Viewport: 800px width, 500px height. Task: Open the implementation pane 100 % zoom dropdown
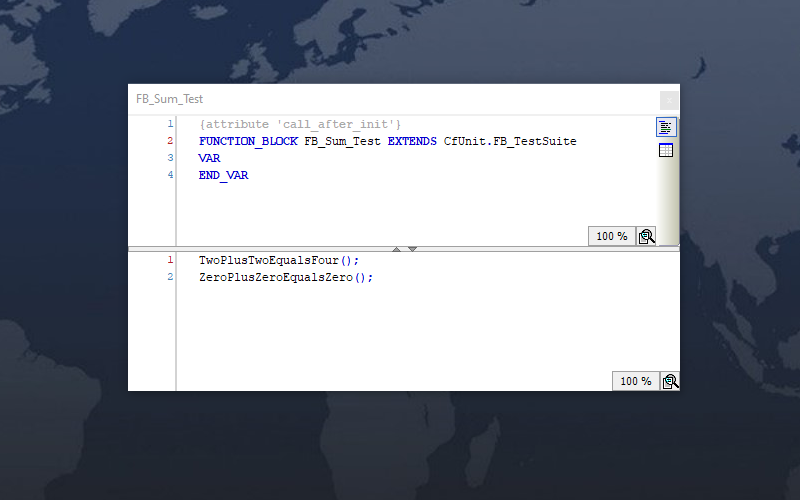coord(635,381)
